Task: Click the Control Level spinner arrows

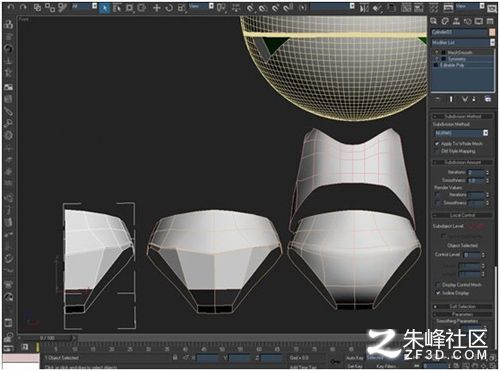Action: (483, 255)
